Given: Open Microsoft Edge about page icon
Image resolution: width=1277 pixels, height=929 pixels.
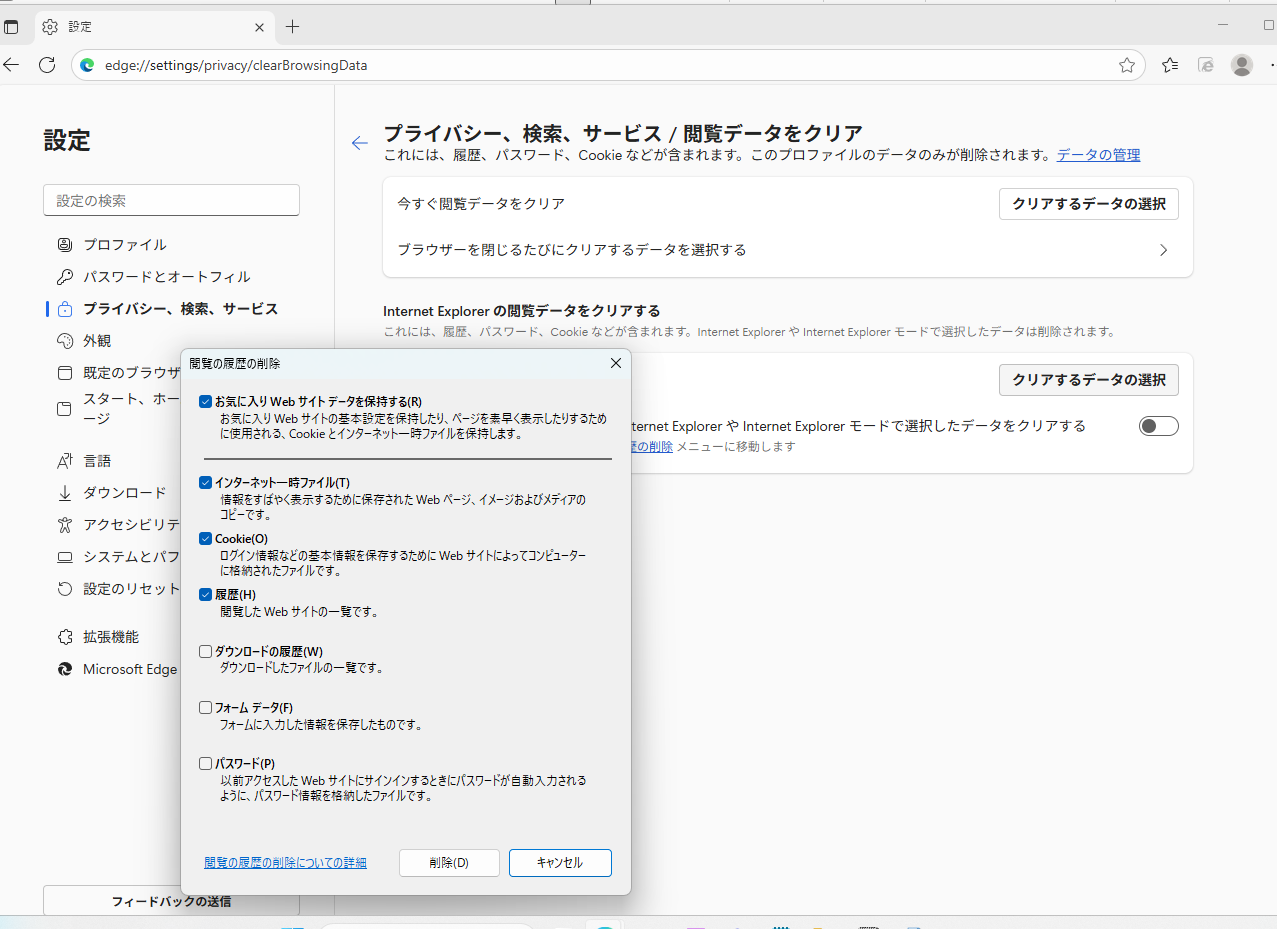Looking at the screenshot, I should (65, 669).
